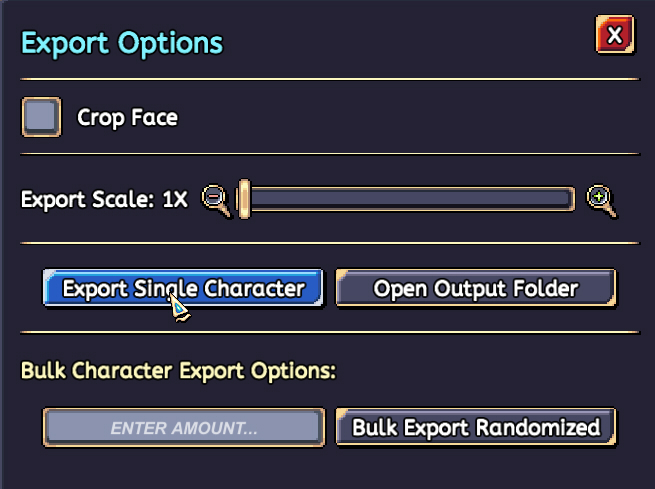Click the Bulk Character Export Options heading
Image resolution: width=655 pixels, height=489 pixels.
[x=178, y=370]
